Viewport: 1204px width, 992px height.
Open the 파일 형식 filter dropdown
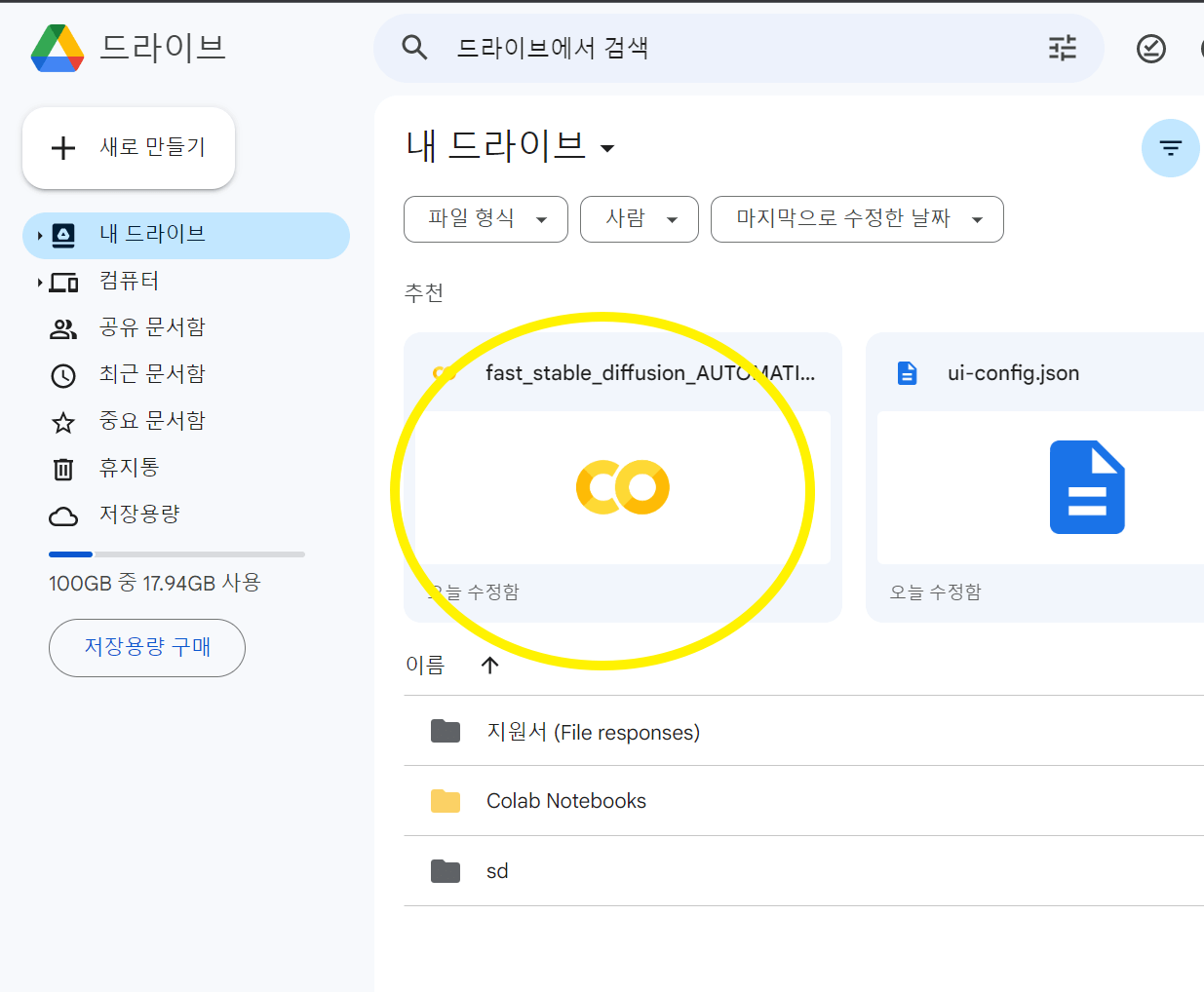tap(485, 219)
